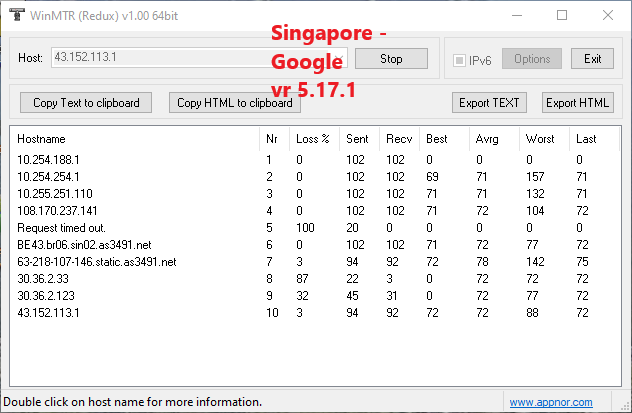Select the 63-218-107-146.static.as3491.net row
Image resolution: width=632 pixels, height=413 pixels.
(315, 262)
